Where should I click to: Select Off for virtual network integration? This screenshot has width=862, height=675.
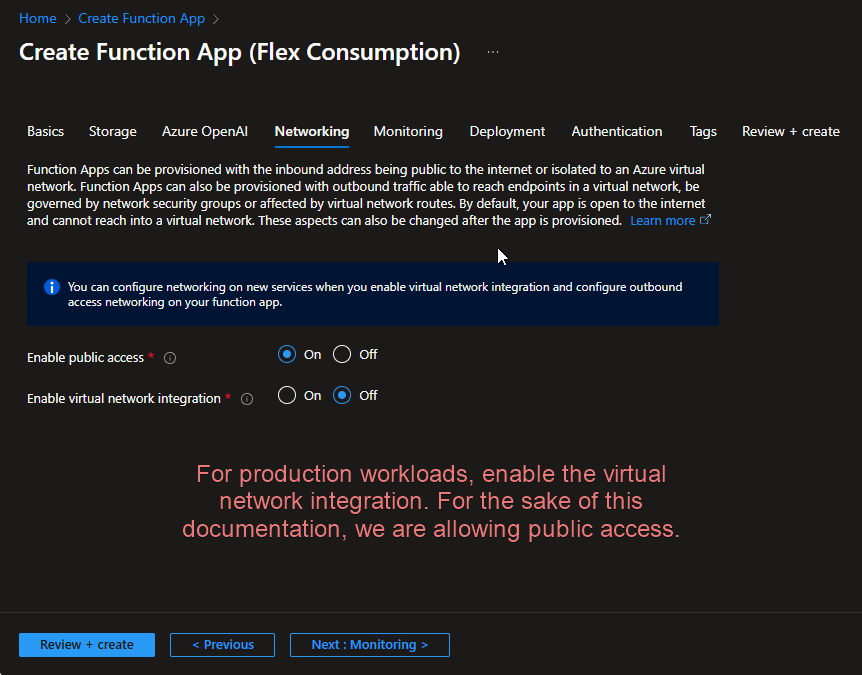(343, 395)
